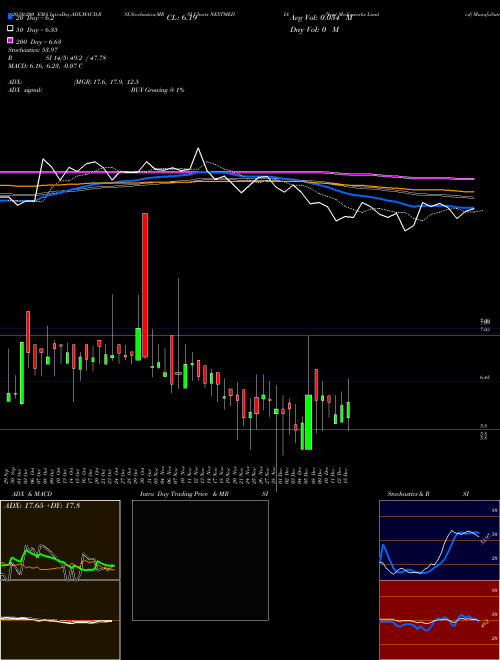The image size is (500, 660).
Task: Open the ADX indicator chart thumbnail
Action: pos(60,540)
